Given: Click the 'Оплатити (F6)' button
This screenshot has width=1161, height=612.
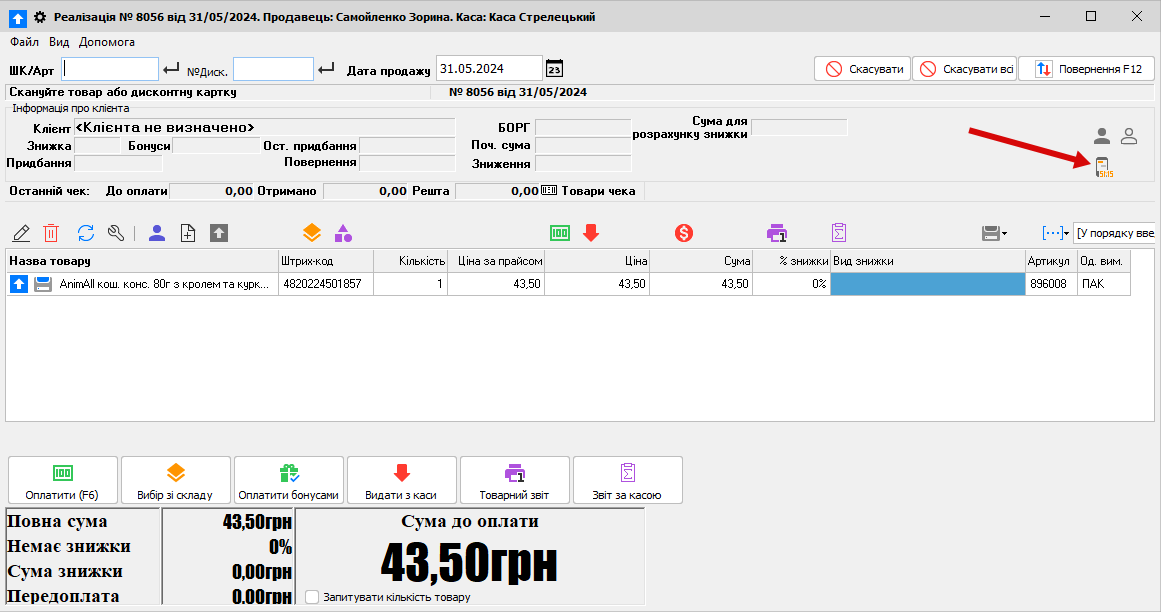Looking at the screenshot, I should click(x=63, y=481).
